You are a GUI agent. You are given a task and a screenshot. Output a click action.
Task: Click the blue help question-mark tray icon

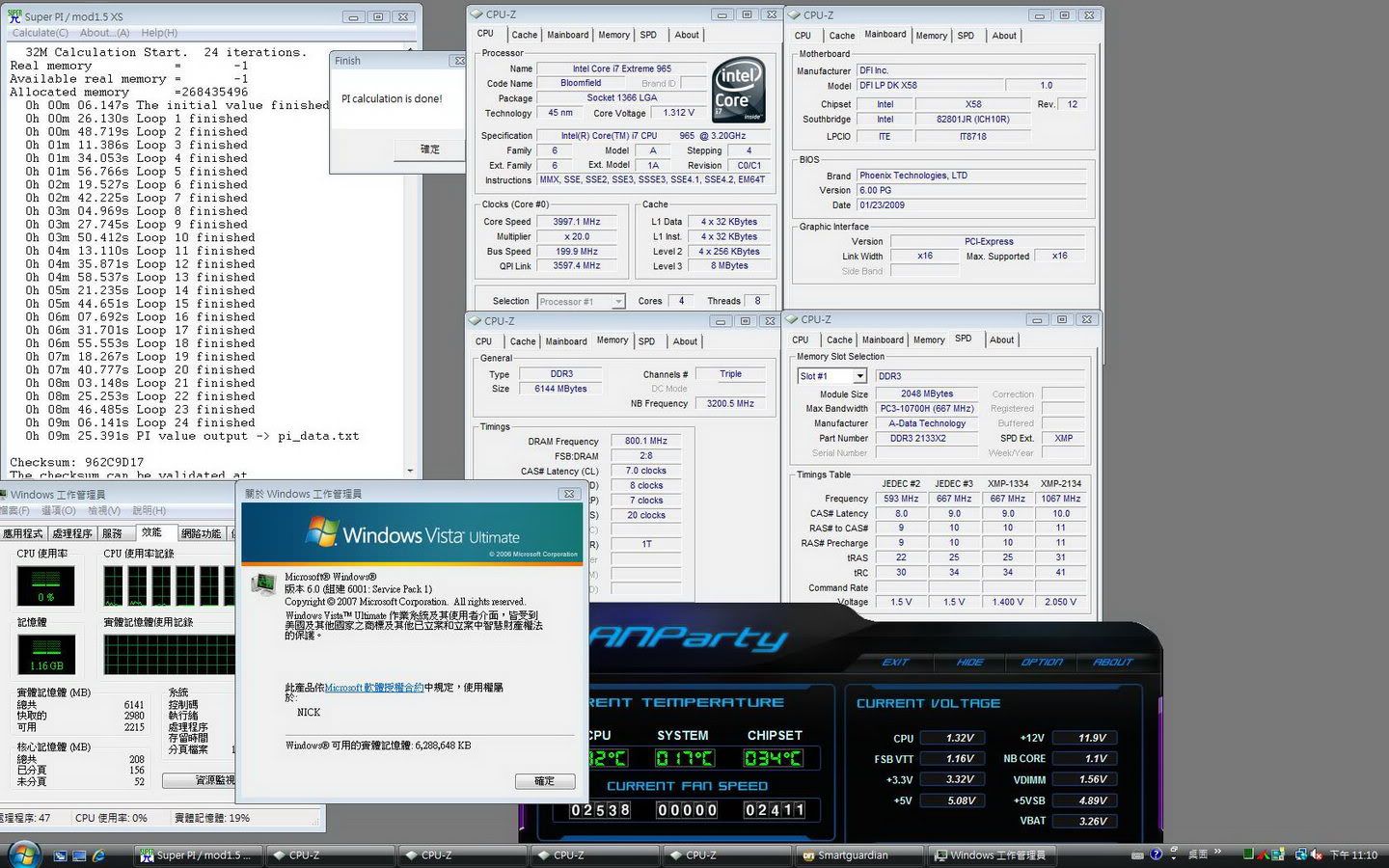coord(1156,854)
